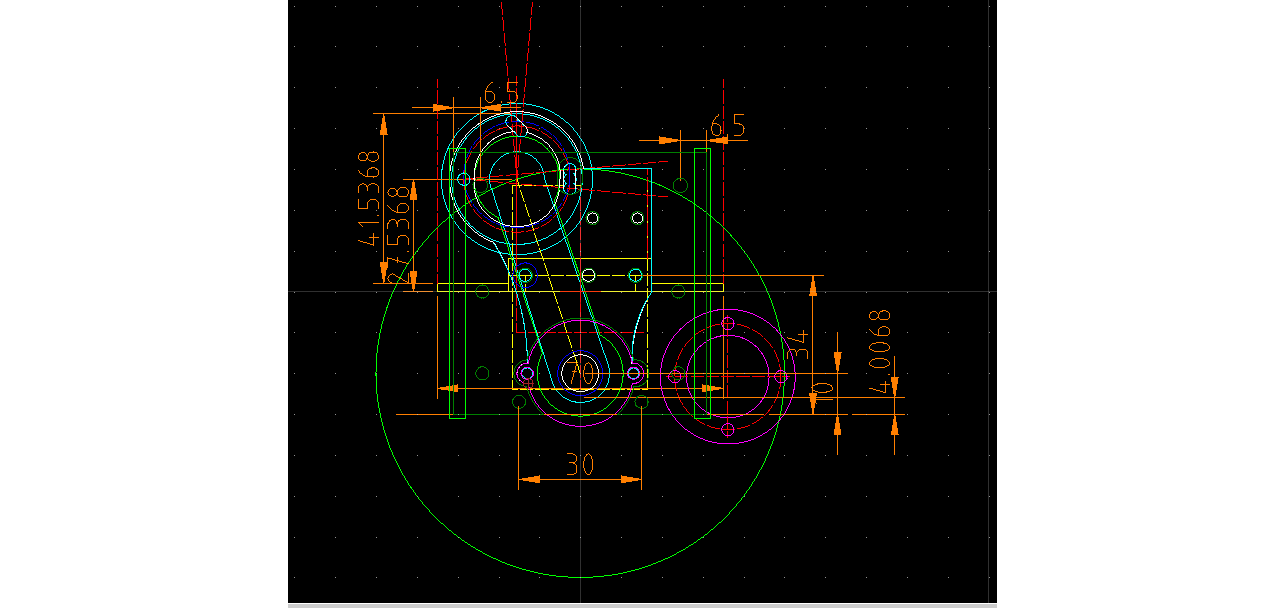Image resolution: width=1284 pixels, height=608 pixels.
Task: Click the left small hole on upper cyan ring
Action: click(x=464, y=178)
